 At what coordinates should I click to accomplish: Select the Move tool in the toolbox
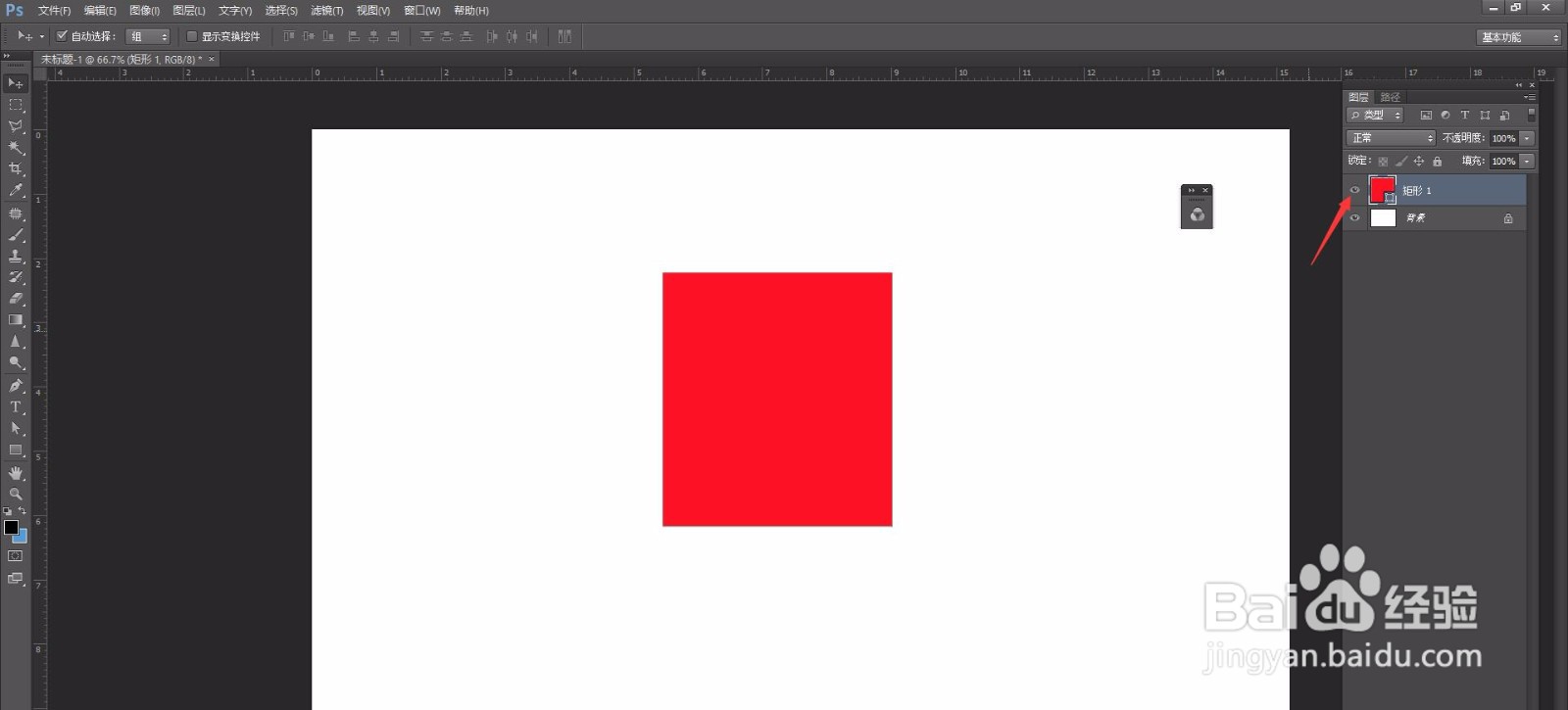click(15, 83)
